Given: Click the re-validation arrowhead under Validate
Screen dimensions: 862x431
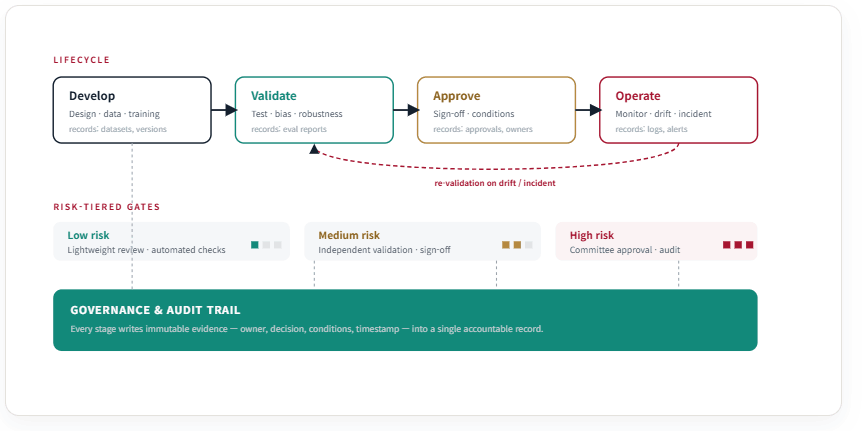Looking at the screenshot, I should click(x=314, y=149).
